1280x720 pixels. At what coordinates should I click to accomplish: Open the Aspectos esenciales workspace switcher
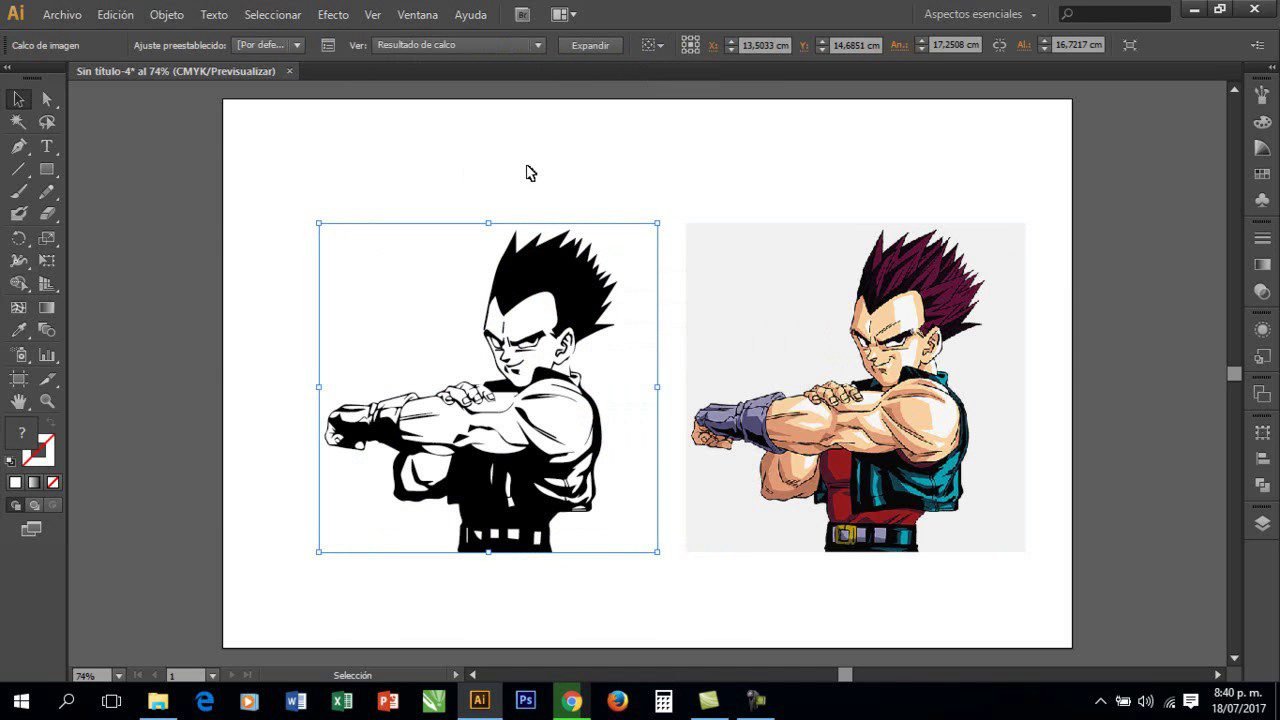pyautogui.click(x=980, y=15)
